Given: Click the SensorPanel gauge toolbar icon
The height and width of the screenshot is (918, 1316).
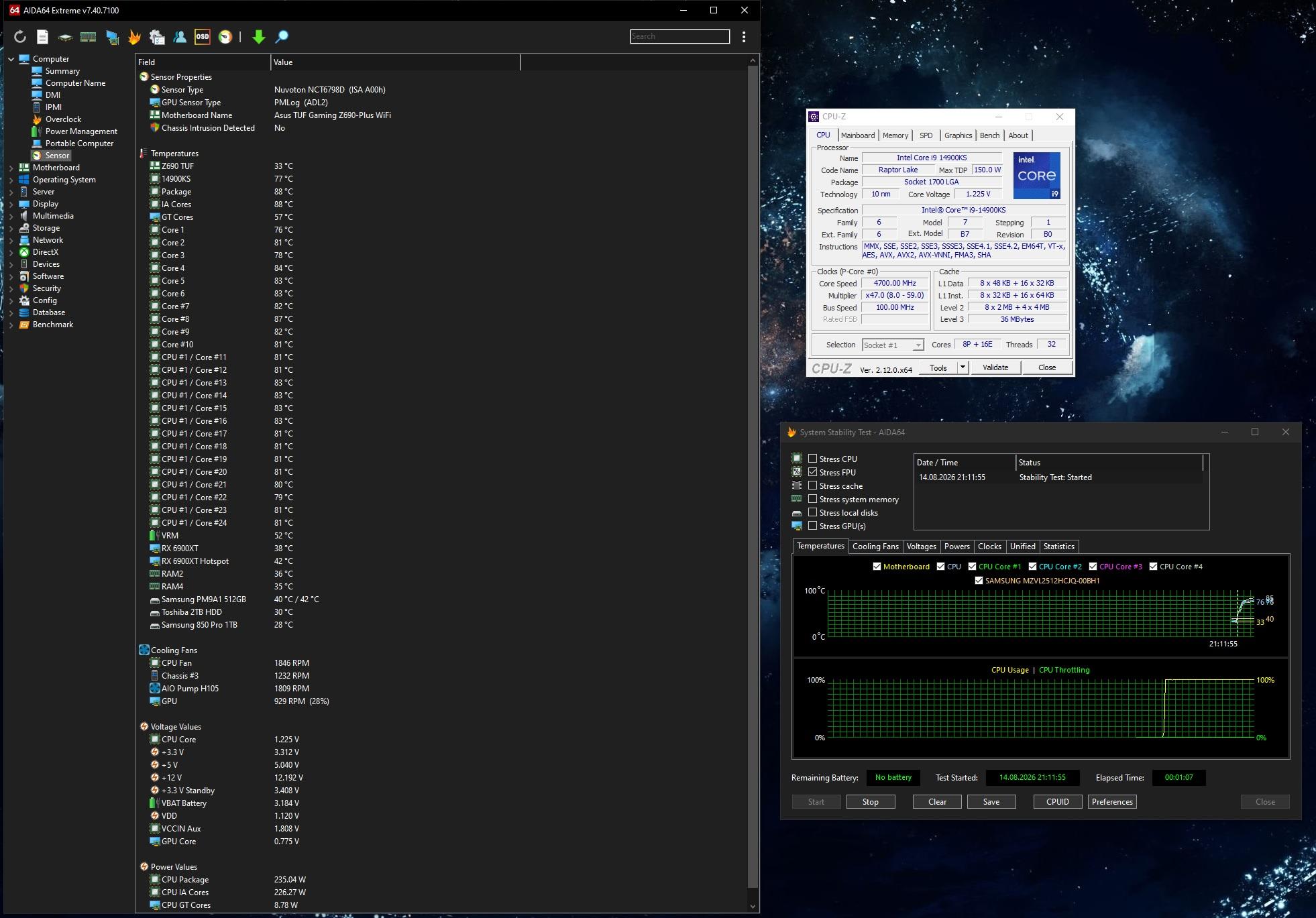Looking at the screenshot, I should [x=225, y=37].
